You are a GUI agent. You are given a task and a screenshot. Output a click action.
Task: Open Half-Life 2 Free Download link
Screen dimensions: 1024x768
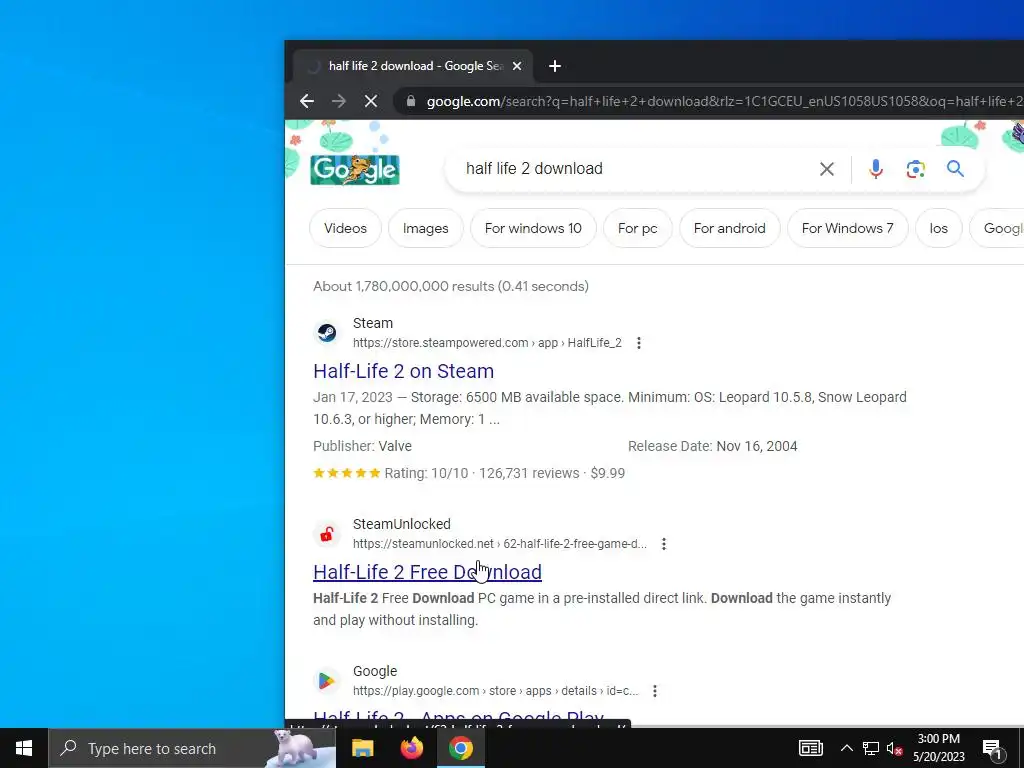(x=427, y=572)
